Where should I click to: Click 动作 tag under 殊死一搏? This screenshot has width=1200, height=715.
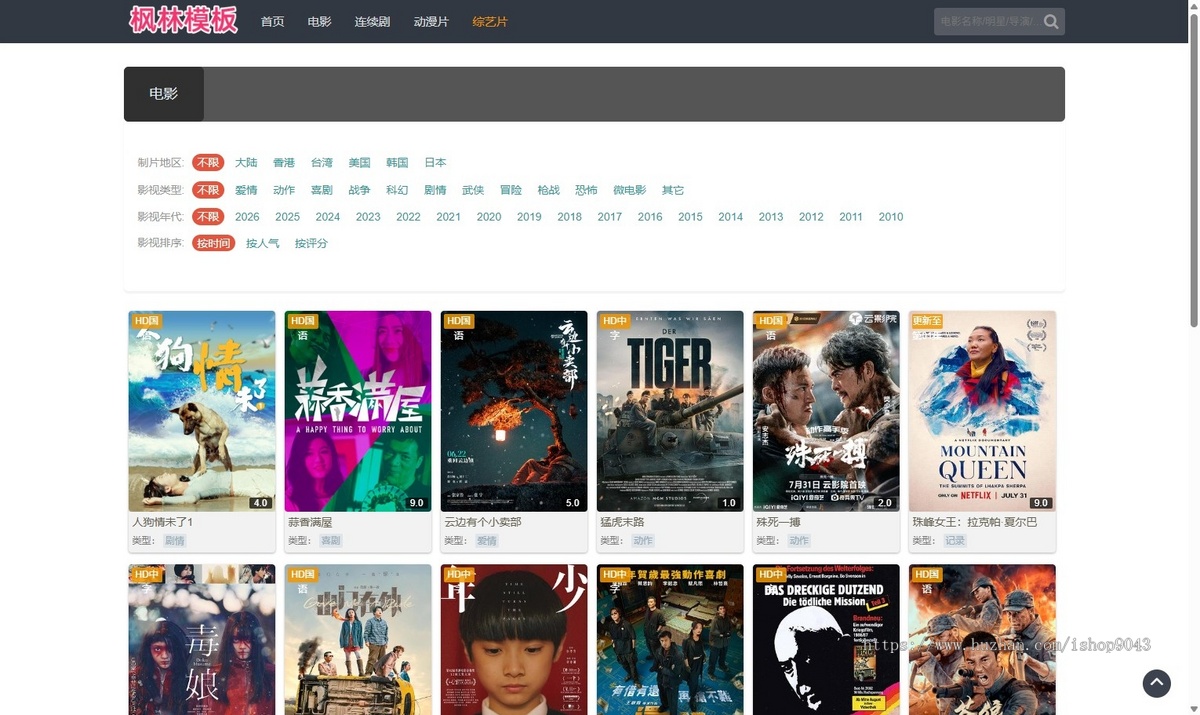pyautogui.click(x=799, y=541)
